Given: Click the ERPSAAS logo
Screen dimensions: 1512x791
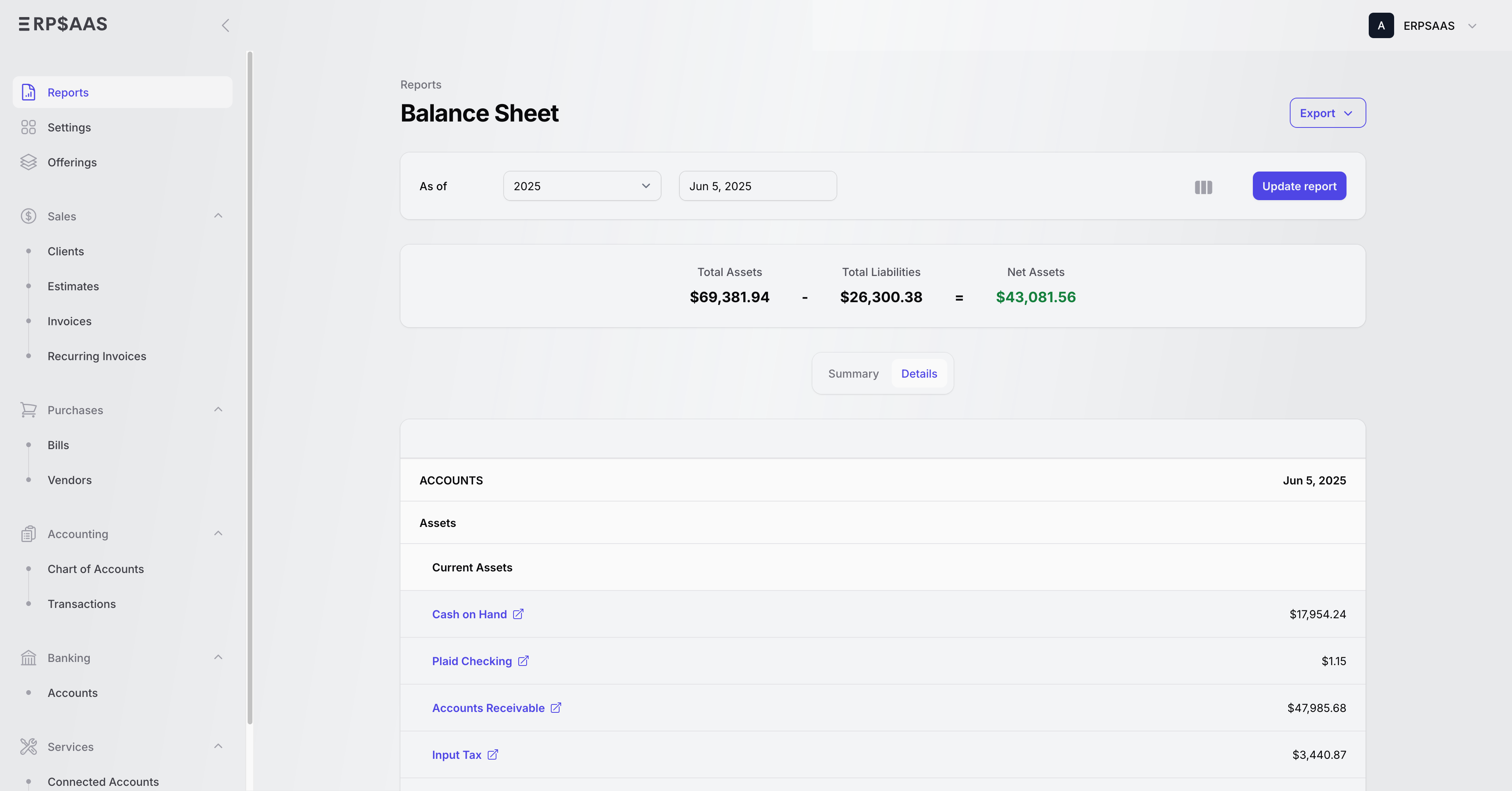Looking at the screenshot, I should 63,24.
